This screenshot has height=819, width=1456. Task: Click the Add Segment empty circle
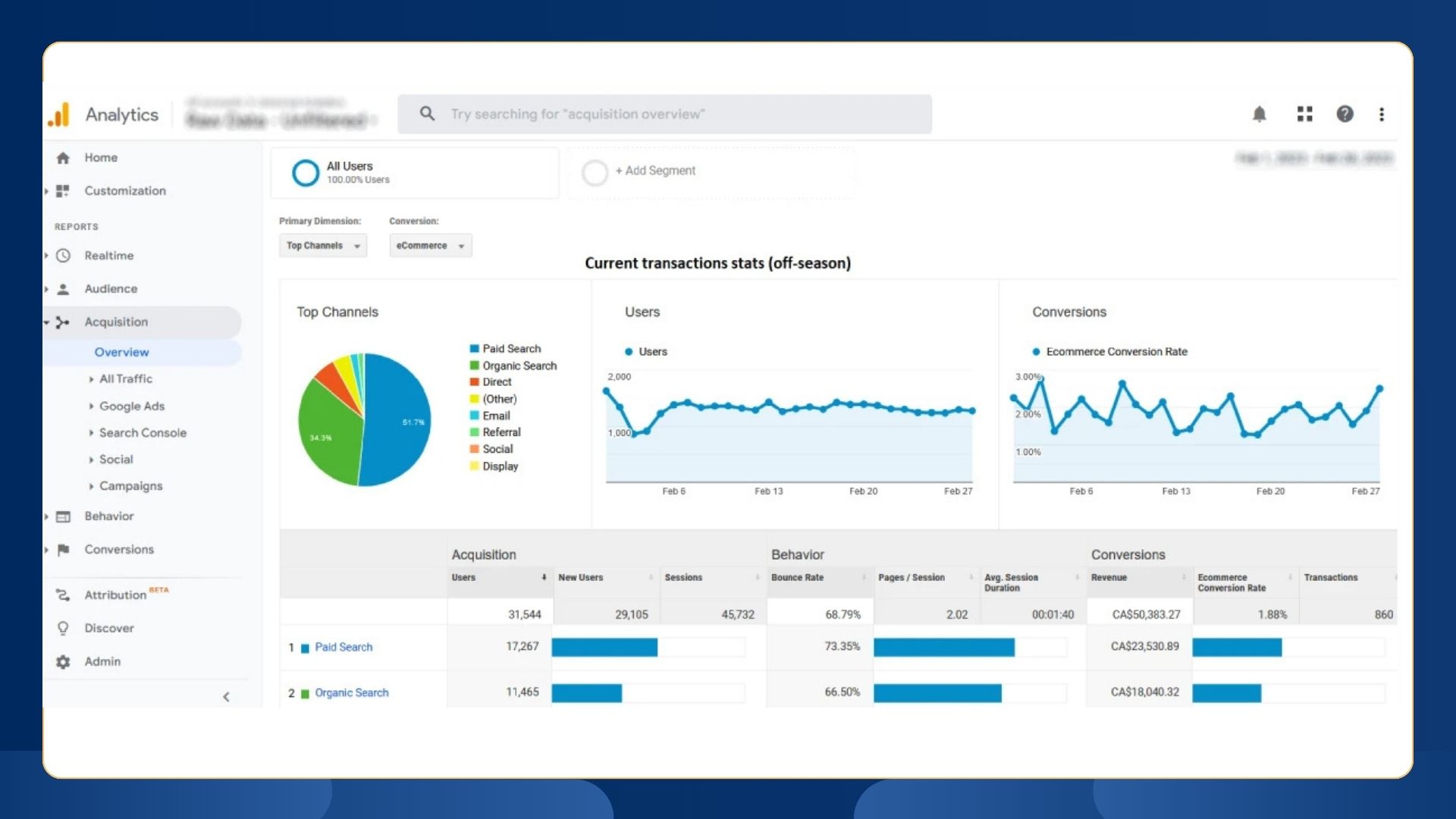[x=595, y=173]
